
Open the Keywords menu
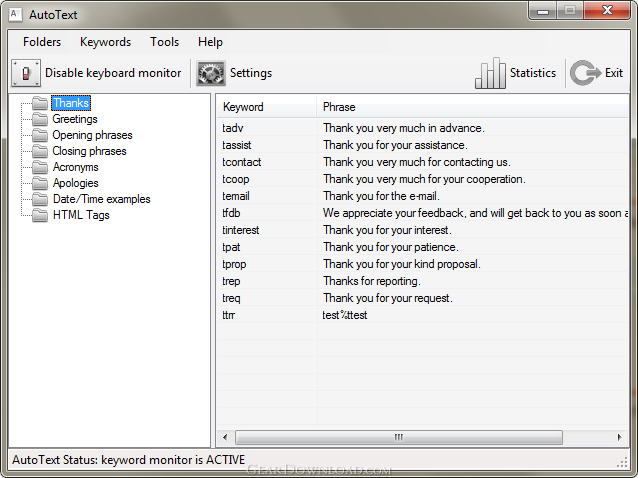point(105,42)
